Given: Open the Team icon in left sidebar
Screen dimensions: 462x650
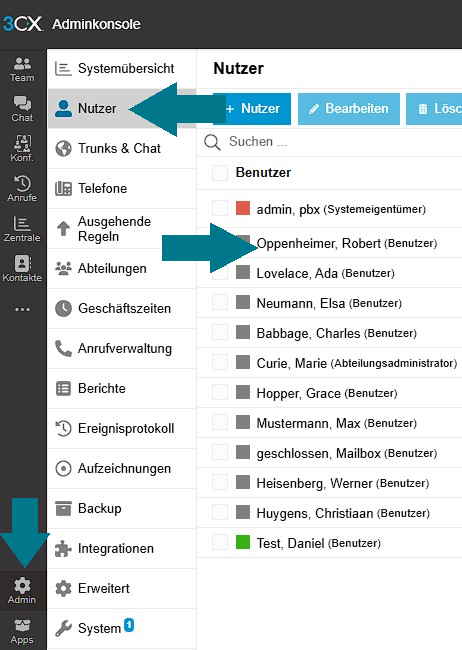Looking at the screenshot, I should [x=22, y=70].
